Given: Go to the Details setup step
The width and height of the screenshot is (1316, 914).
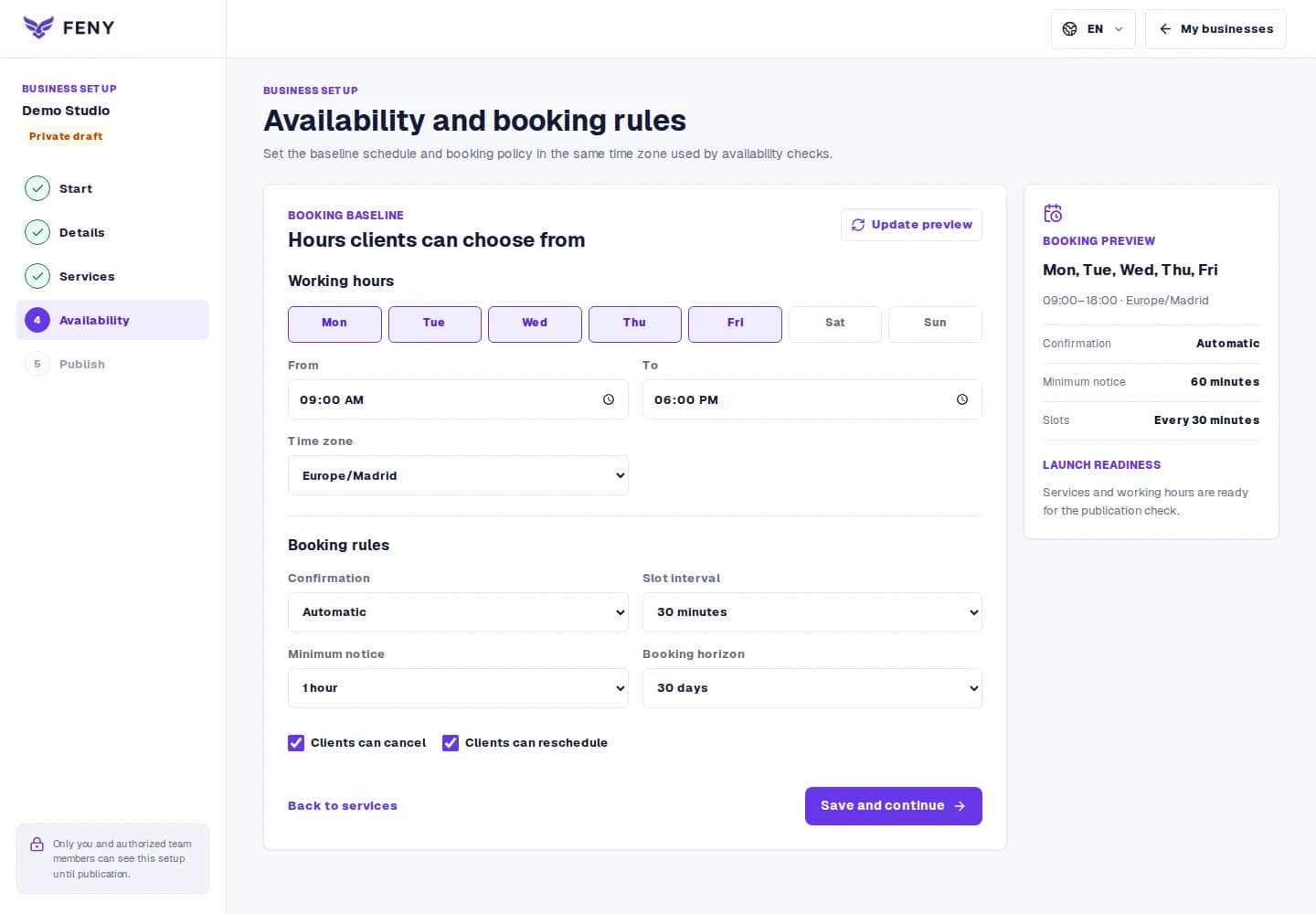Looking at the screenshot, I should (x=112, y=232).
